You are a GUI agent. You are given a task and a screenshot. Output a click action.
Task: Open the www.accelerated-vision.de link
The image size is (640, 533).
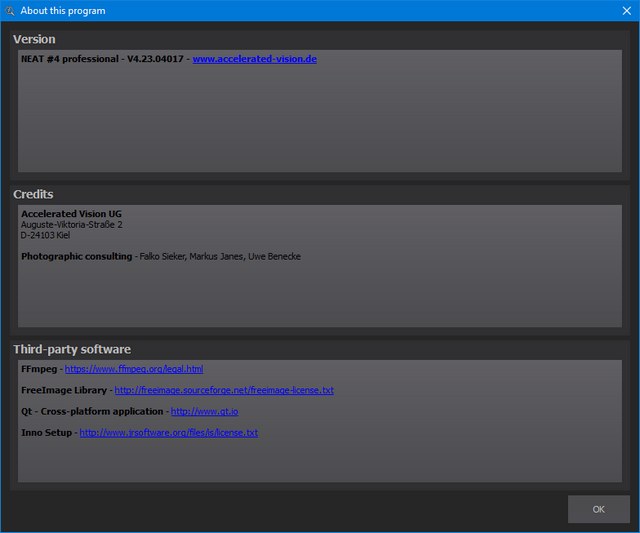click(255, 59)
